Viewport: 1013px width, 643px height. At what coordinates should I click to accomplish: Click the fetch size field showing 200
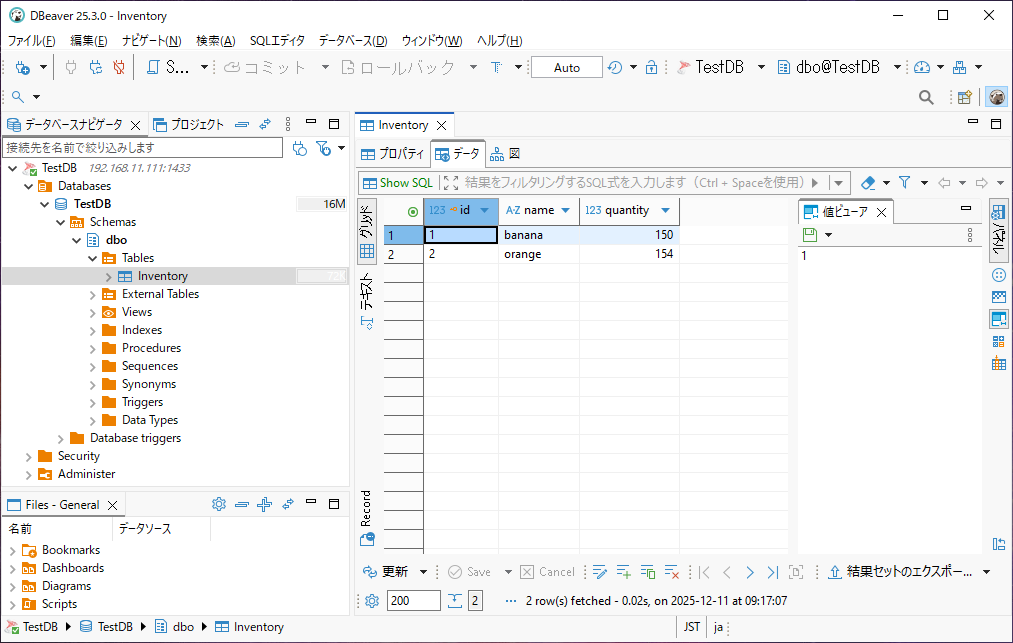coord(414,601)
